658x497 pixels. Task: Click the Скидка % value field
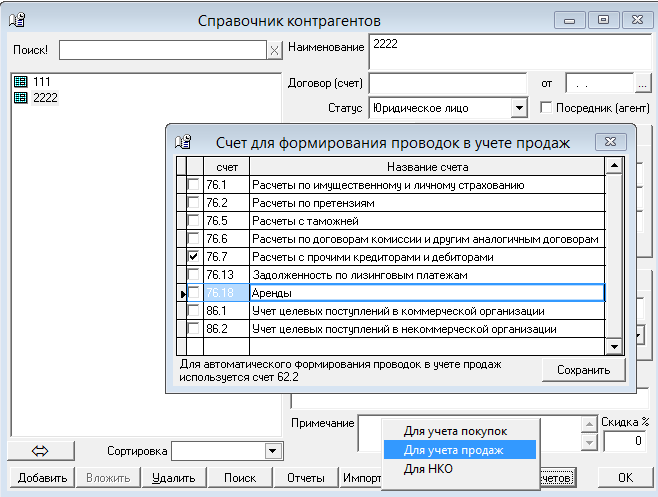(625, 441)
